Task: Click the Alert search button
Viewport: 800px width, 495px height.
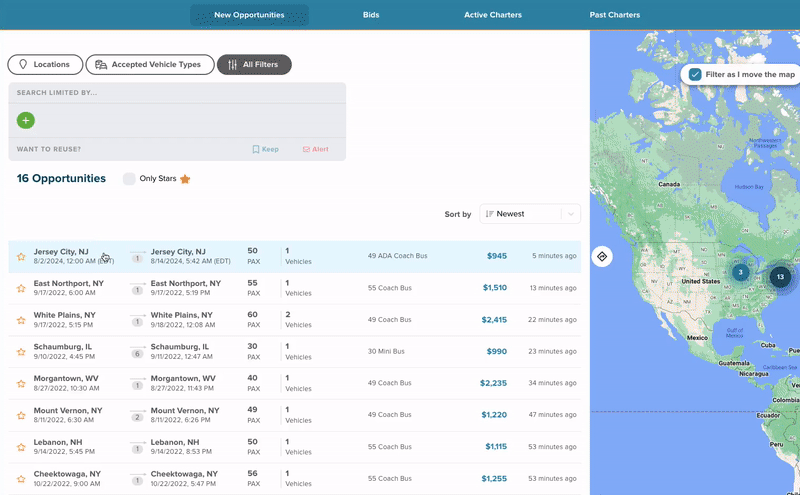Action: (315, 150)
